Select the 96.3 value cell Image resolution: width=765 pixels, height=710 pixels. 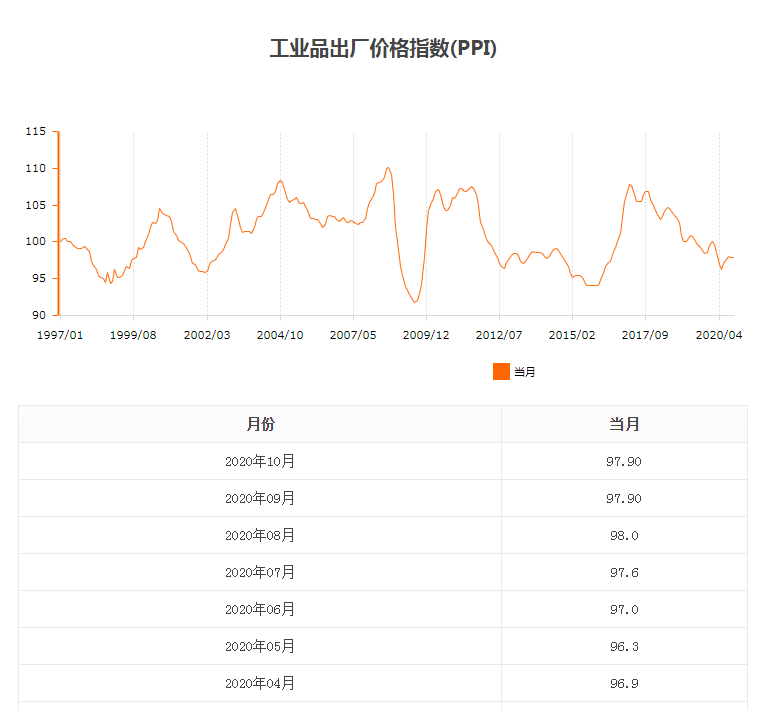tap(624, 646)
